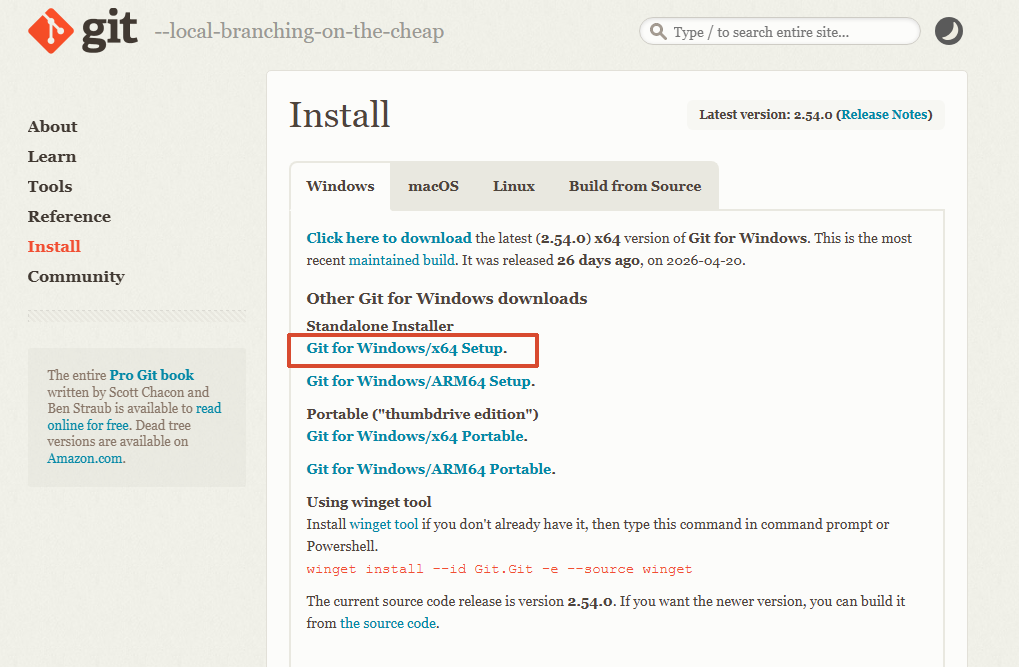This screenshot has height=667, width=1019.
Task: Click the 'Standalone Installer' subheading
Action: point(380,326)
